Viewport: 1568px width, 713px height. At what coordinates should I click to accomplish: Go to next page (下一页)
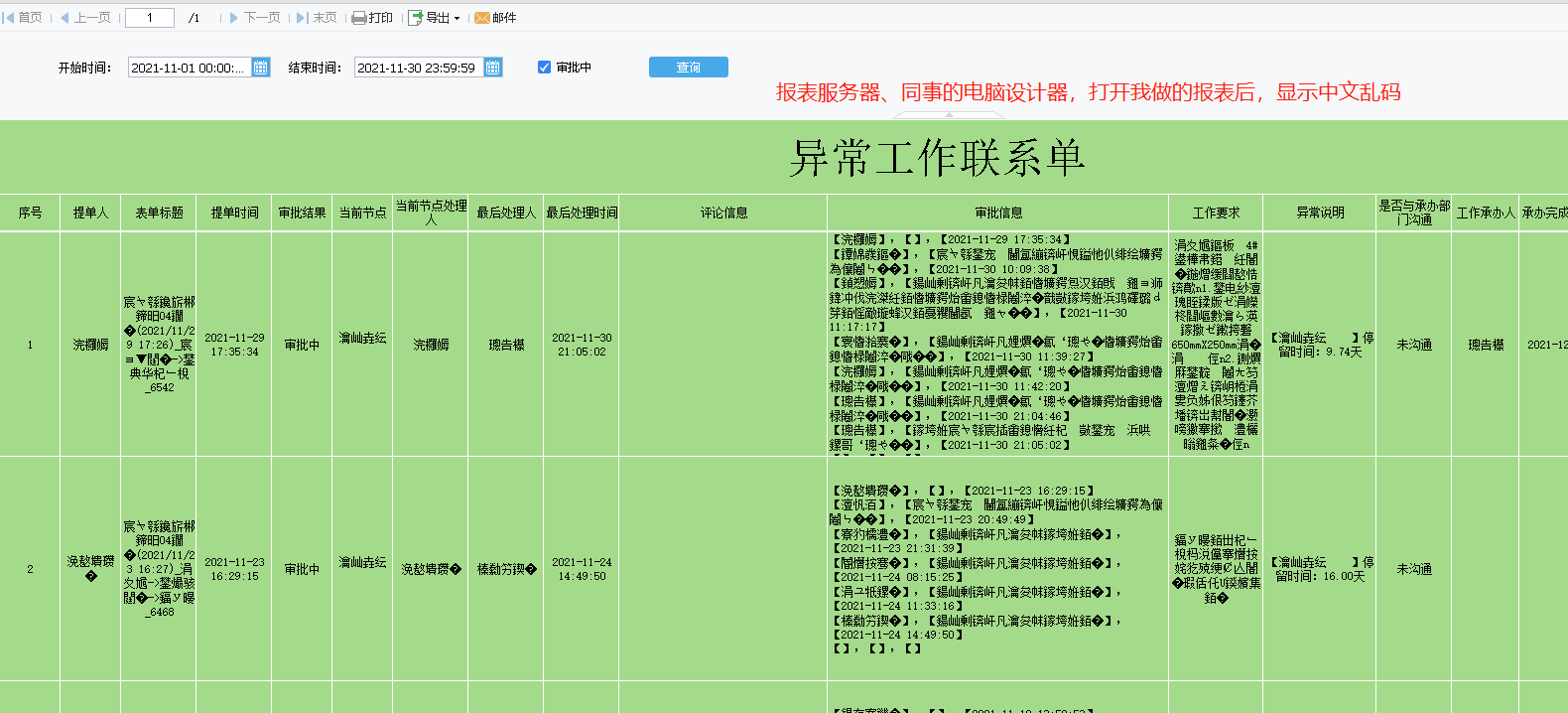click(254, 18)
